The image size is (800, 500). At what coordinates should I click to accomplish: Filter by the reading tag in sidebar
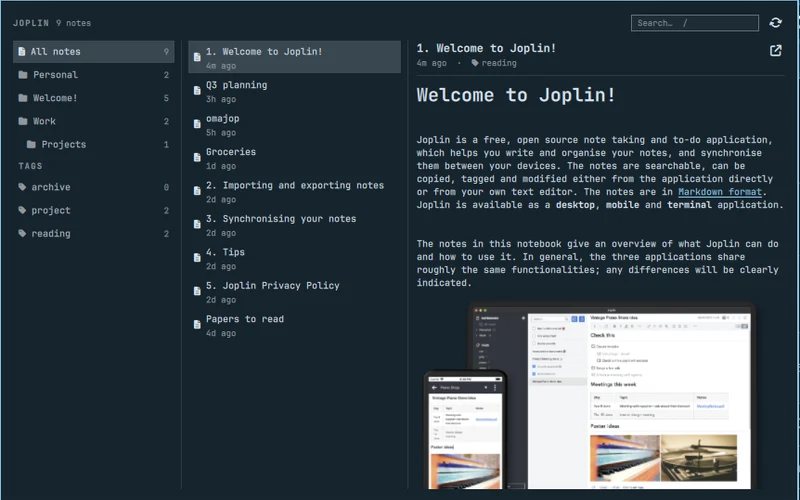coord(94,234)
